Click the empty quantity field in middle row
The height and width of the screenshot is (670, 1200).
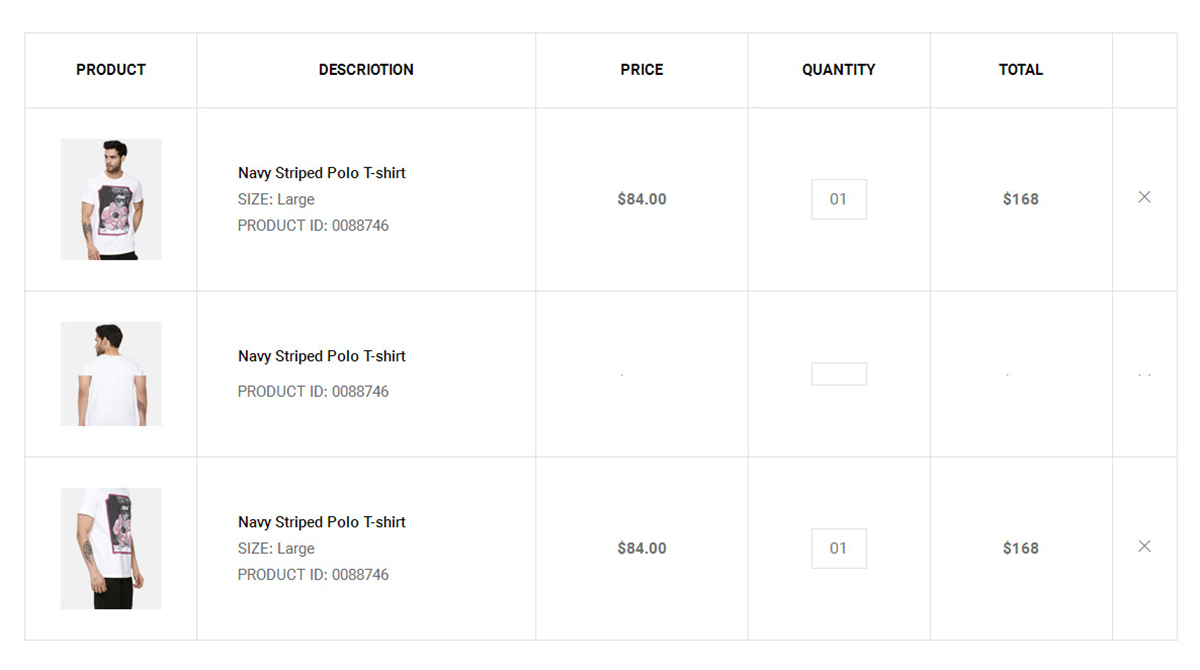839,374
